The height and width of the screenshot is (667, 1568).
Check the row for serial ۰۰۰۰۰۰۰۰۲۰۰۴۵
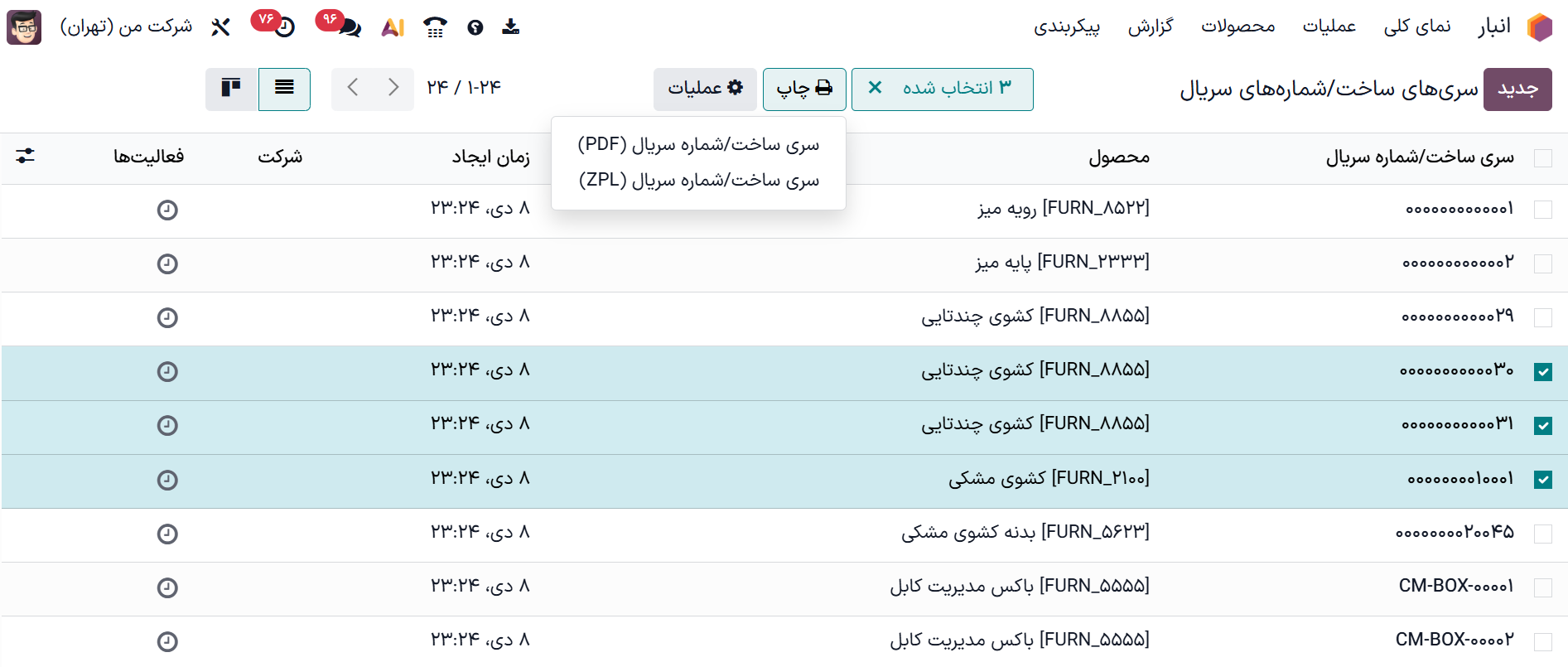(1542, 534)
